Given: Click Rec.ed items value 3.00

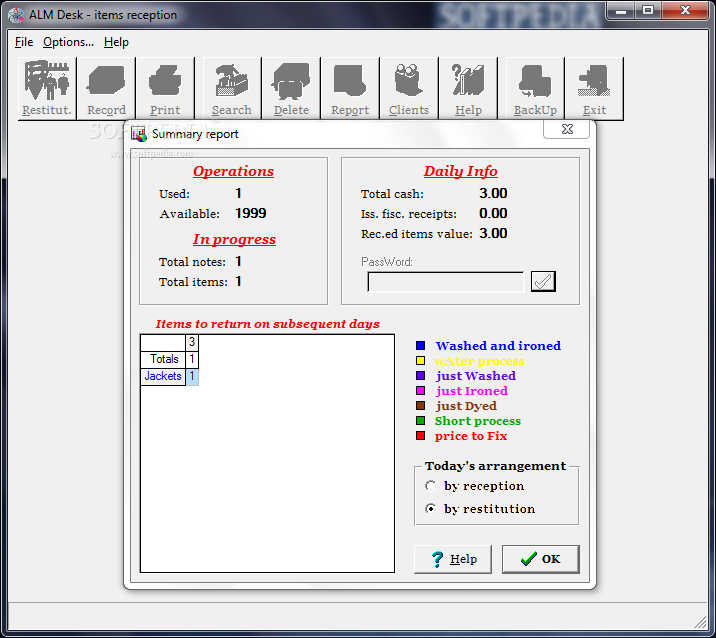Looking at the screenshot, I should (x=493, y=233).
